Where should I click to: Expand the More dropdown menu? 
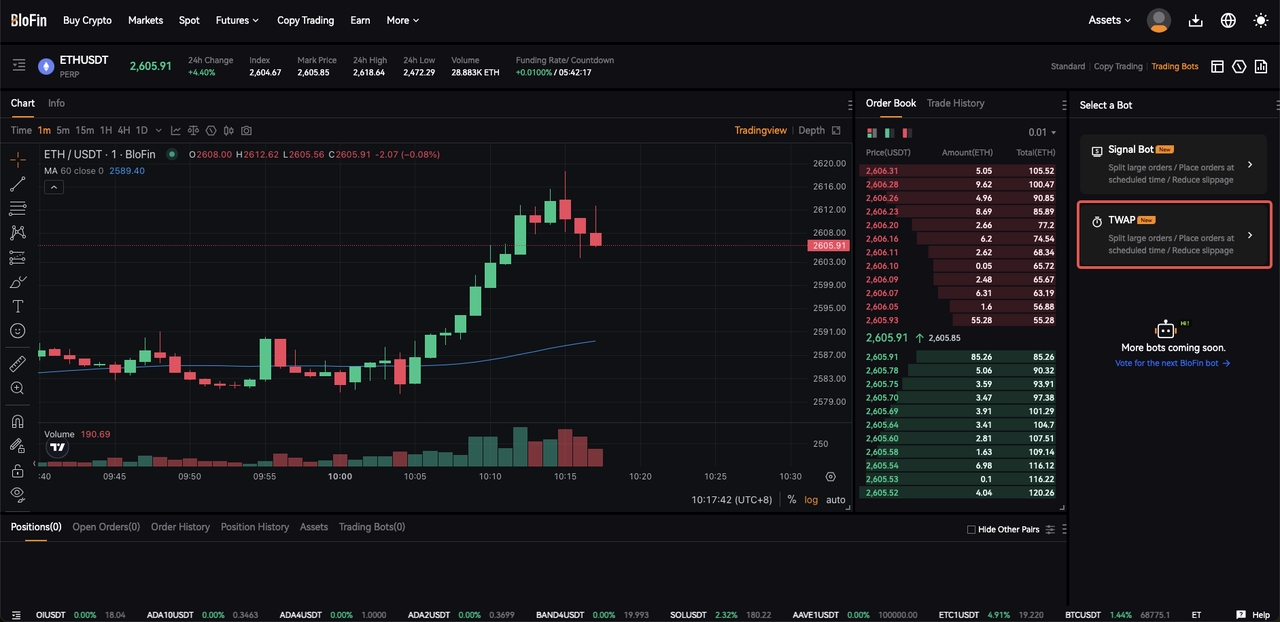(402, 20)
